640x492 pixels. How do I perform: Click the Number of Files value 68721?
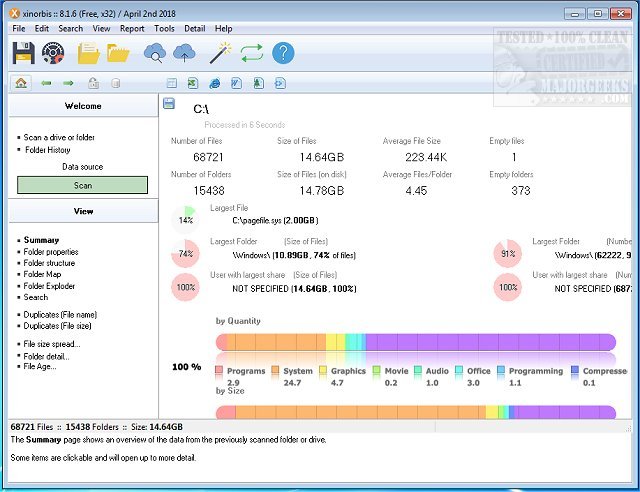click(x=208, y=157)
